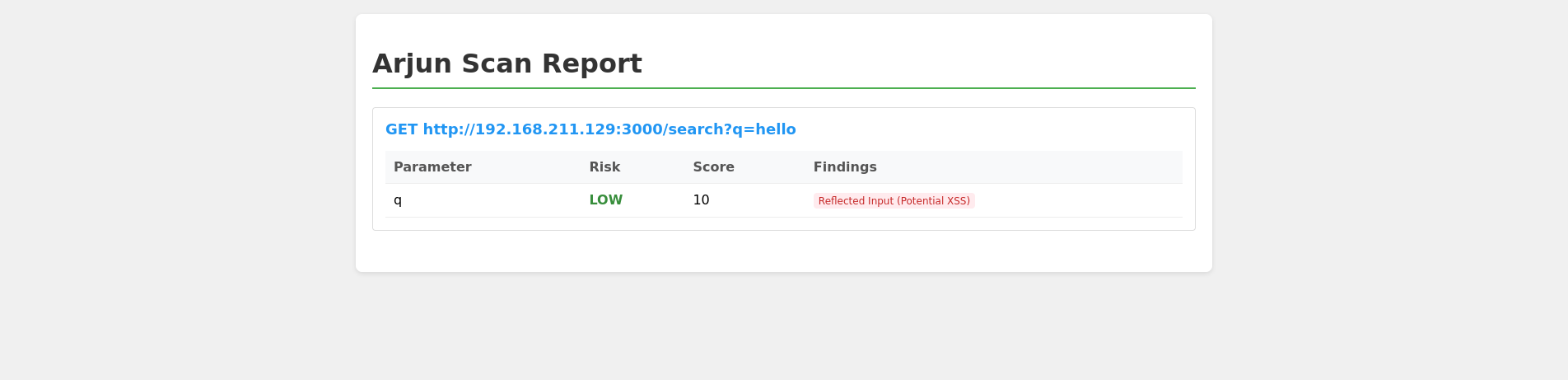The width and height of the screenshot is (1568, 380).
Task: Select the parameter cell 'q'
Action: [398, 200]
